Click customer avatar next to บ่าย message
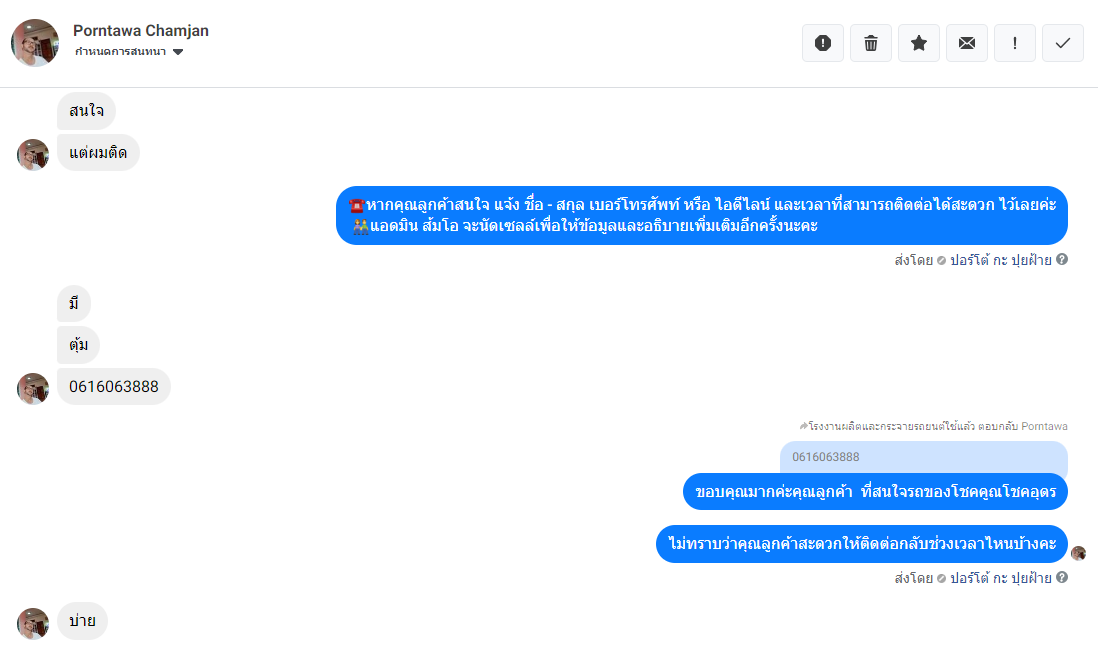1098x651 pixels. coord(33,624)
